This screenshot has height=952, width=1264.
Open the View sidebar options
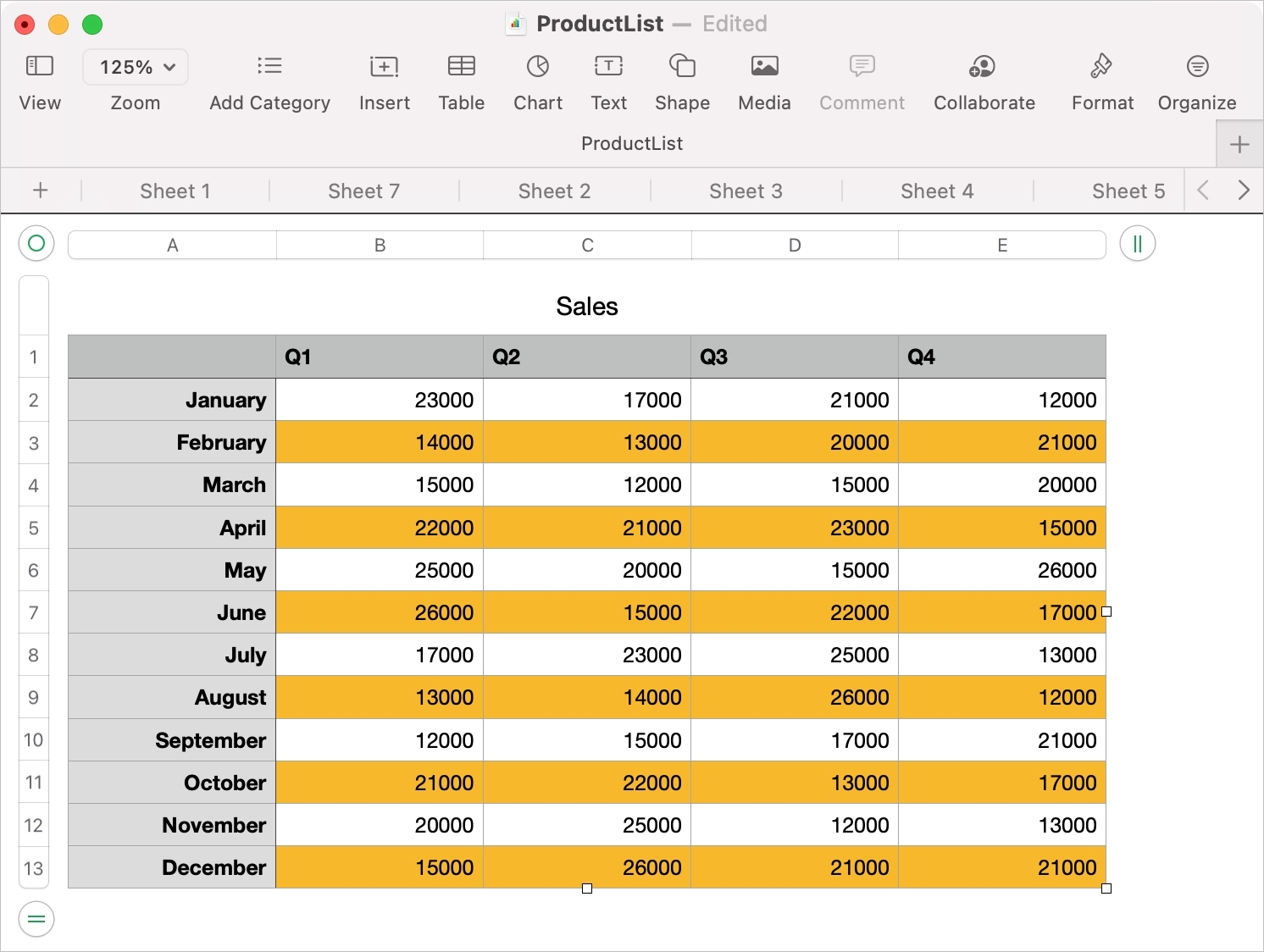(x=40, y=66)
